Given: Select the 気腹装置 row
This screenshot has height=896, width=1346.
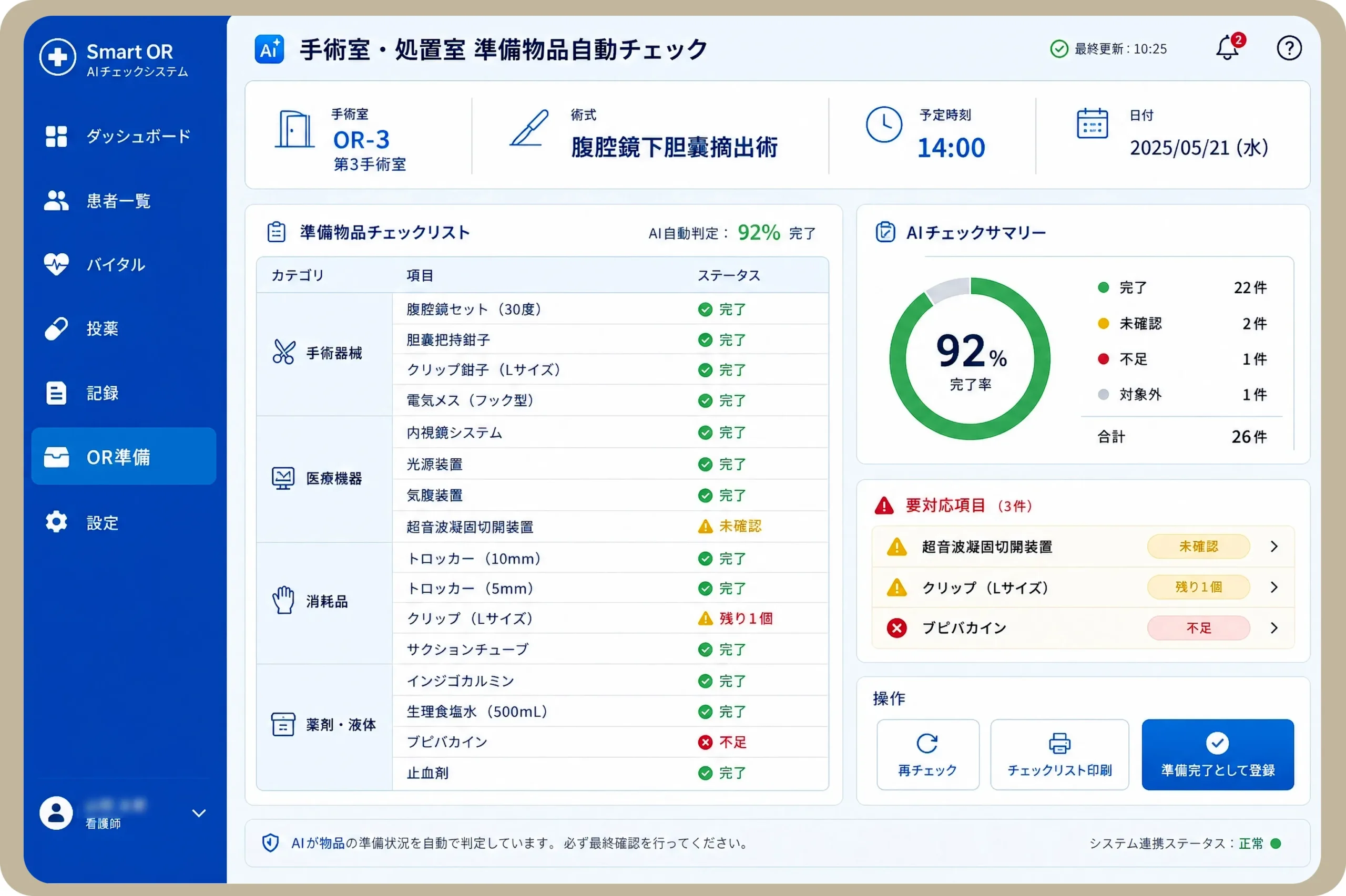Looking at the screenshot, I should (610, 495).
